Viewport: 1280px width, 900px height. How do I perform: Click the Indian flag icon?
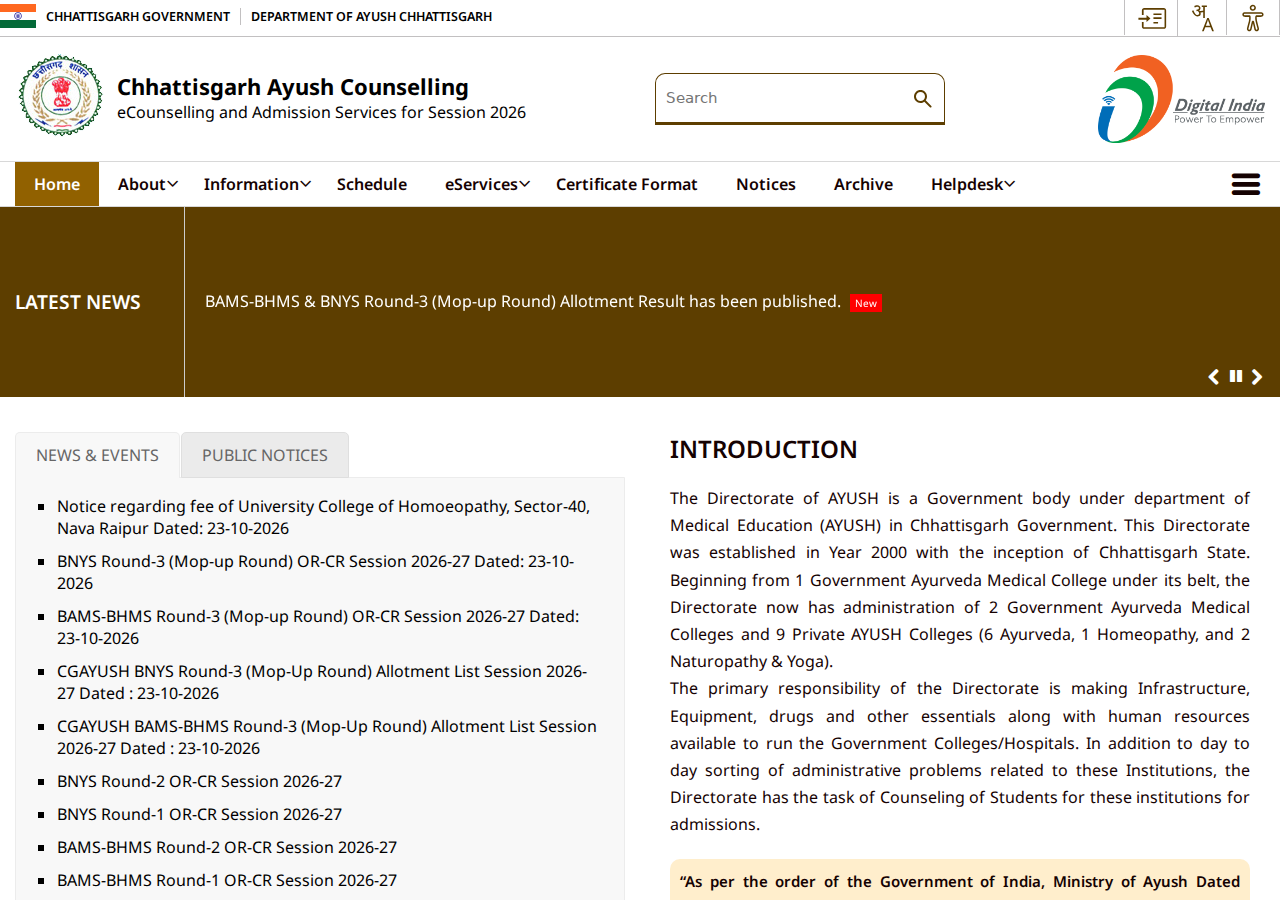point(18,16)
